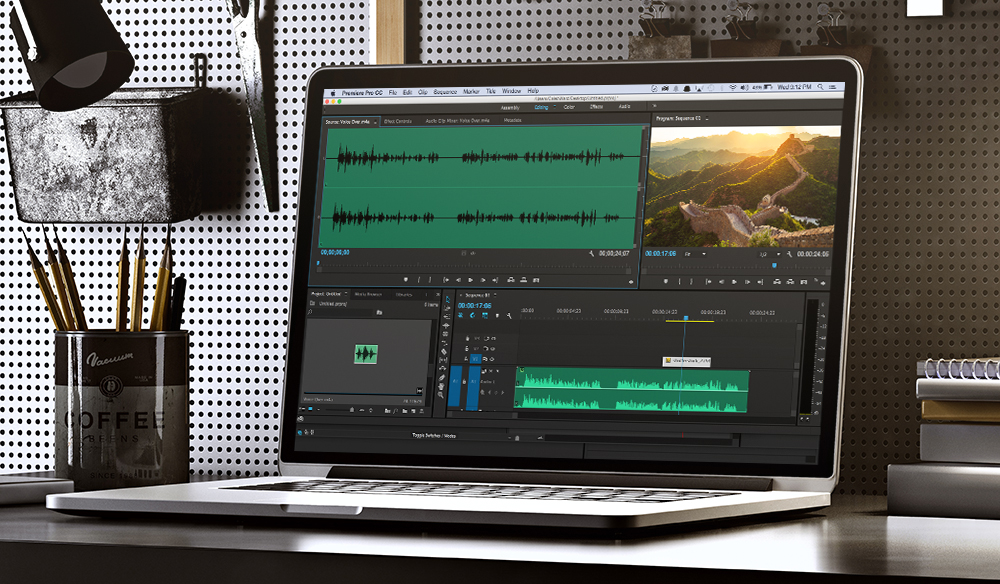Toggle track lock on A1
The width and height of the screenshot is (1000, 584).
[464, 382]
